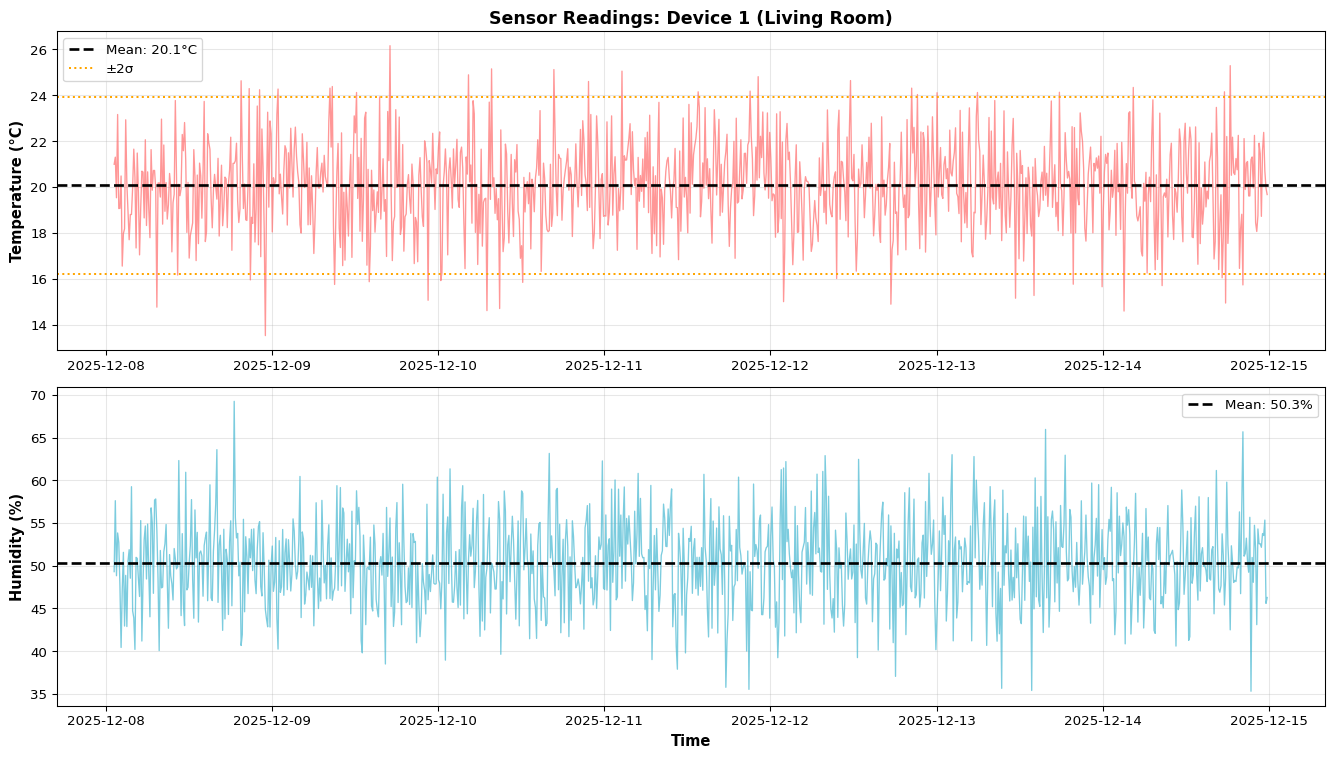Select the '±2σ' legend entry text
Viewport: 1334px width, 758px height.
coord(119,69)
